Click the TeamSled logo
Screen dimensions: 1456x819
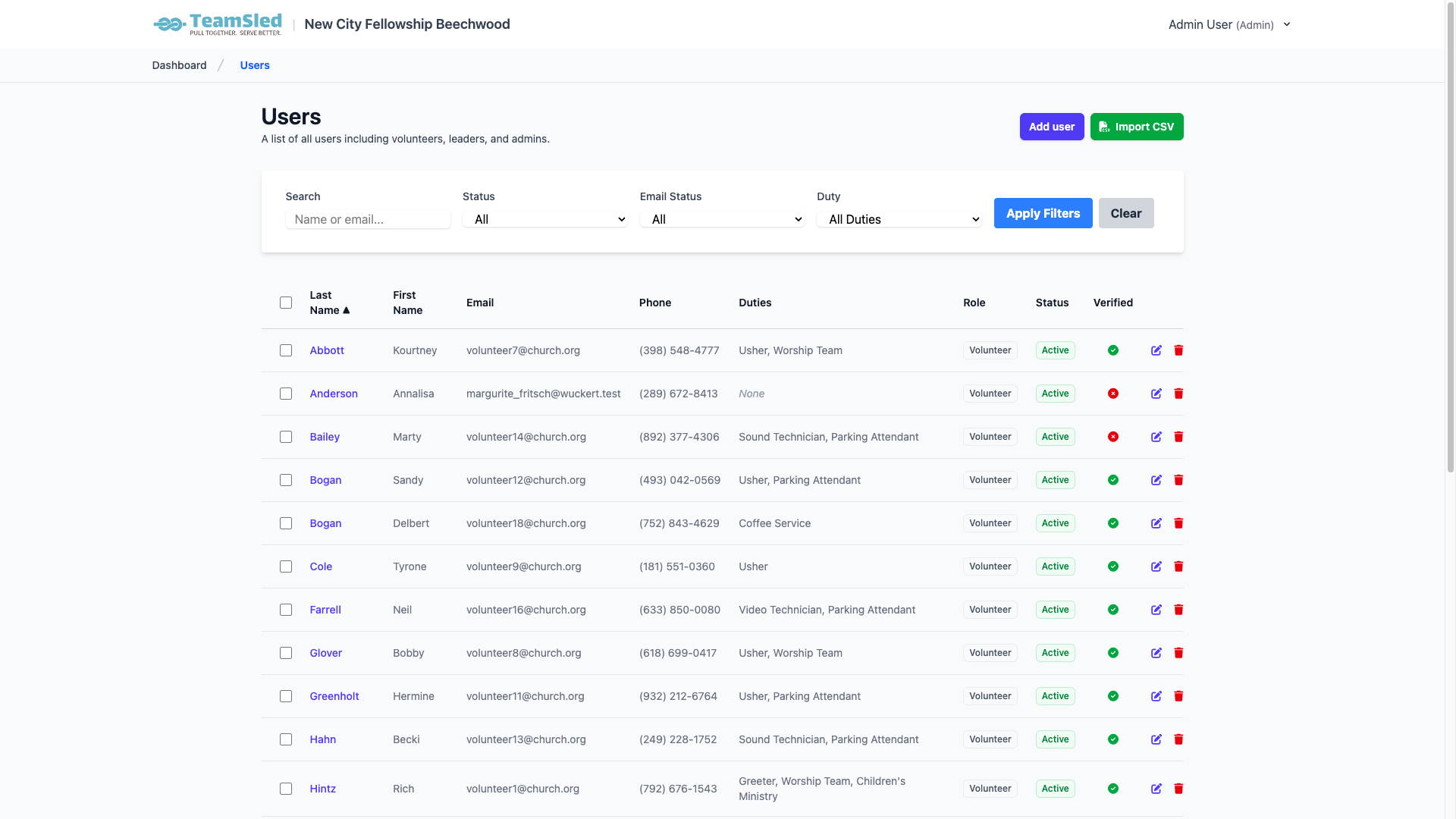218,24
